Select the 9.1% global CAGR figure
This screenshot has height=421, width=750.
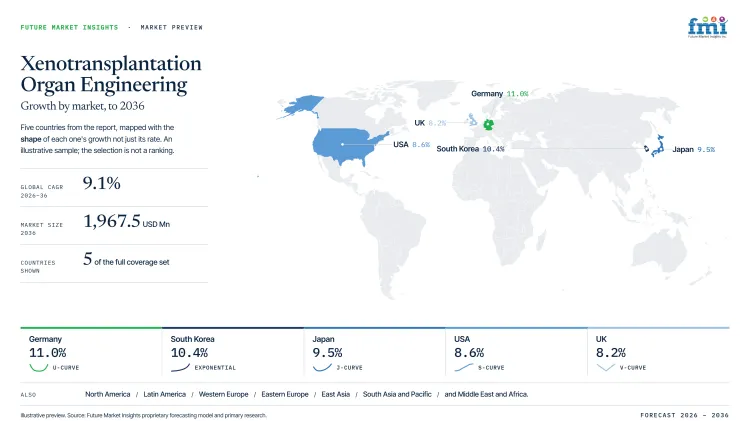[x=101, y=183]
